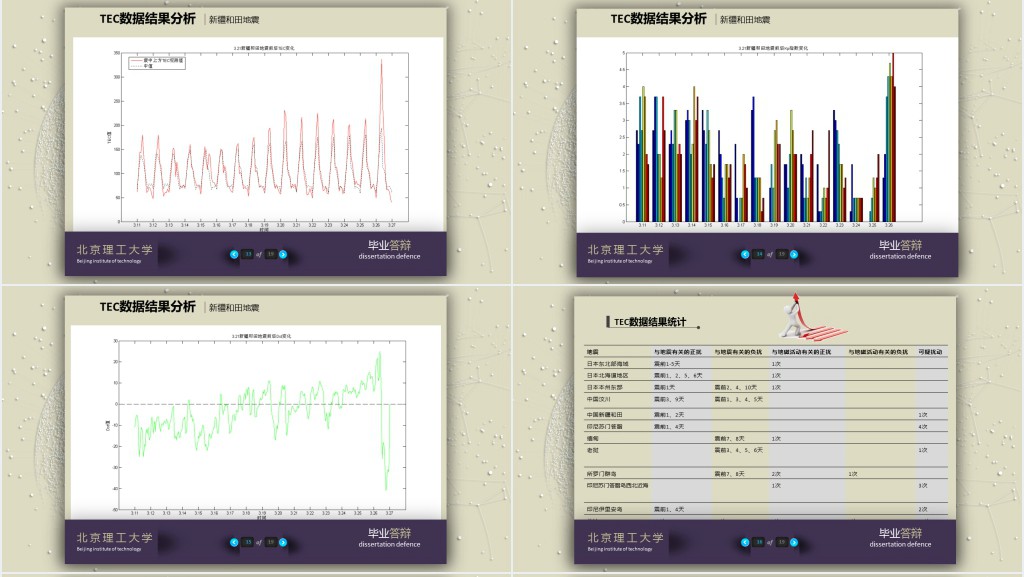This screenshot has height=577, width=1024.
Task: Select current page number box on bar chart slide
Action: 758,254
